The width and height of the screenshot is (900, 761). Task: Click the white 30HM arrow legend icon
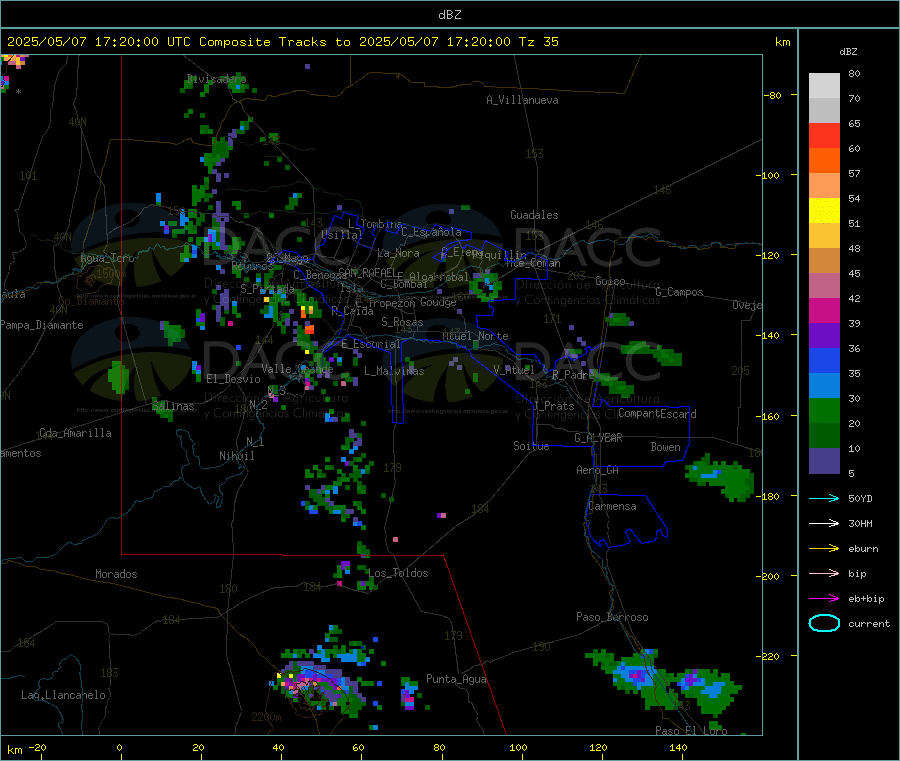(824, 523)
